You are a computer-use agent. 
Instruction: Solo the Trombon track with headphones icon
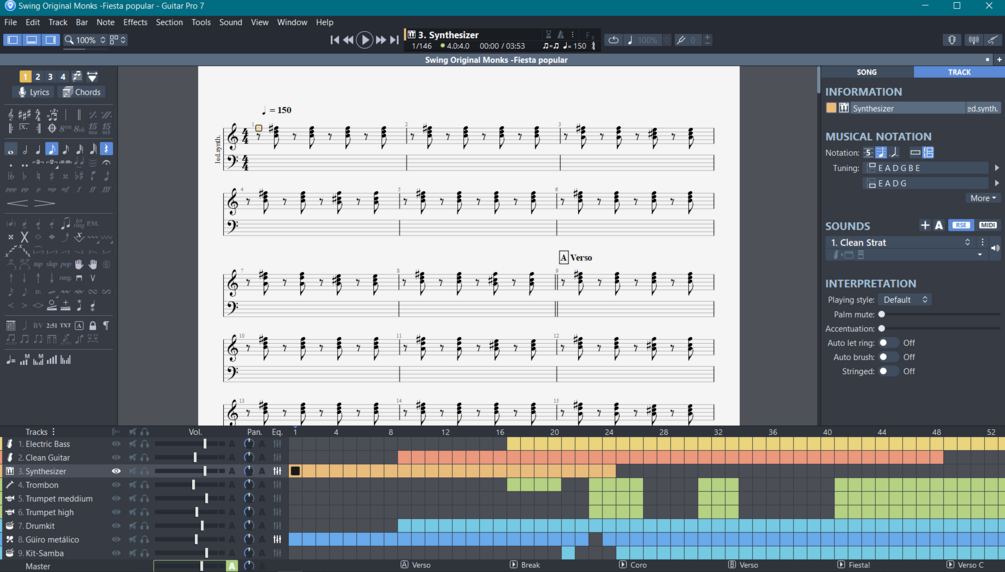pyautogui.click(x=145, y=485)
